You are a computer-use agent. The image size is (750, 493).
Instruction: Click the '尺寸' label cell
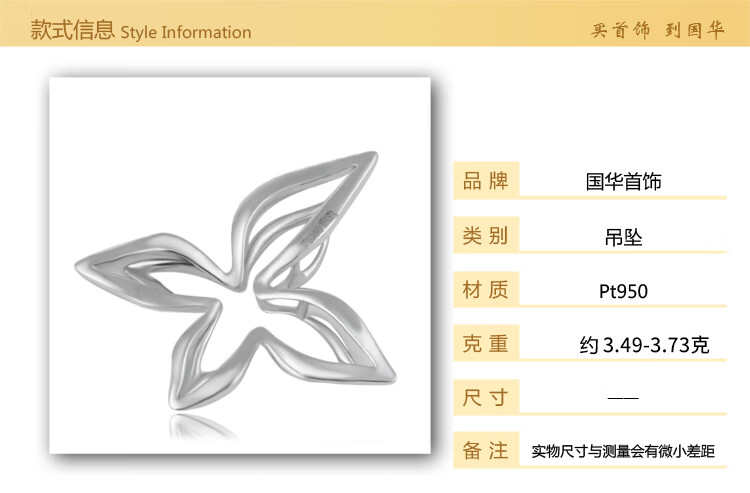[x=486, y=397]
